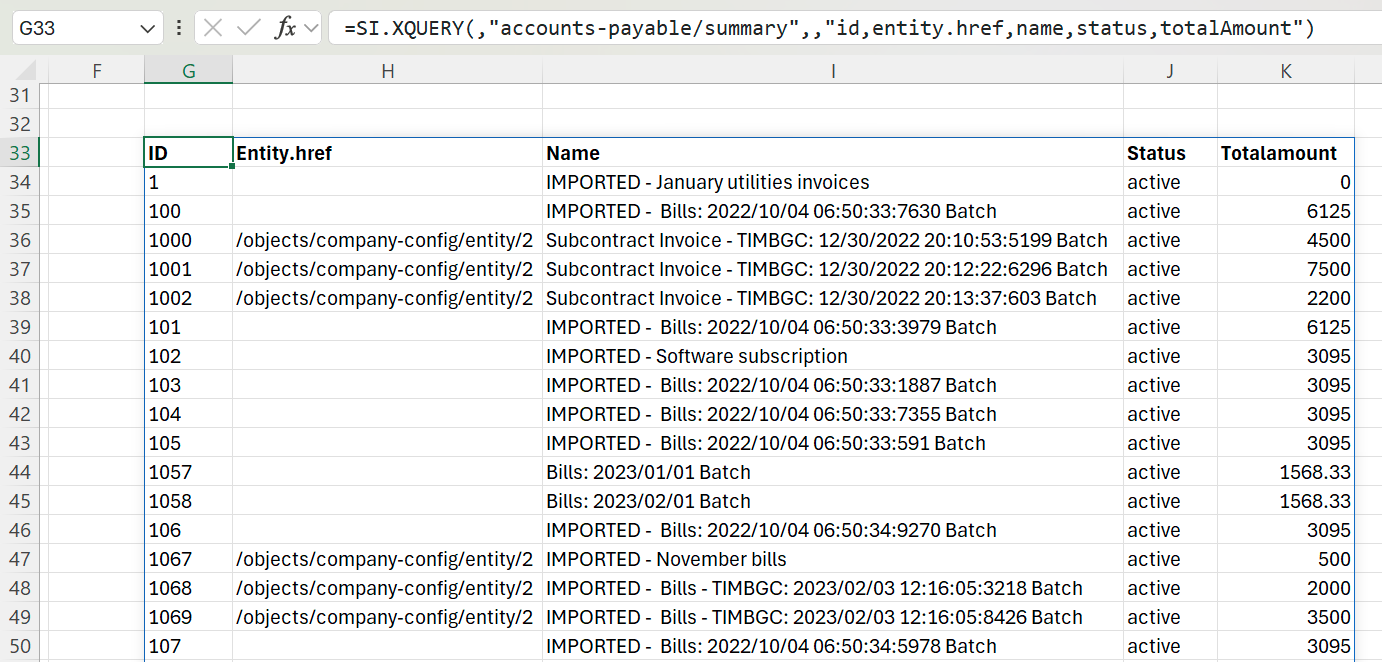The height and width of the screenshot is (662, 1382).
Task: Select row 33 header
Action: tap(20, 153)
